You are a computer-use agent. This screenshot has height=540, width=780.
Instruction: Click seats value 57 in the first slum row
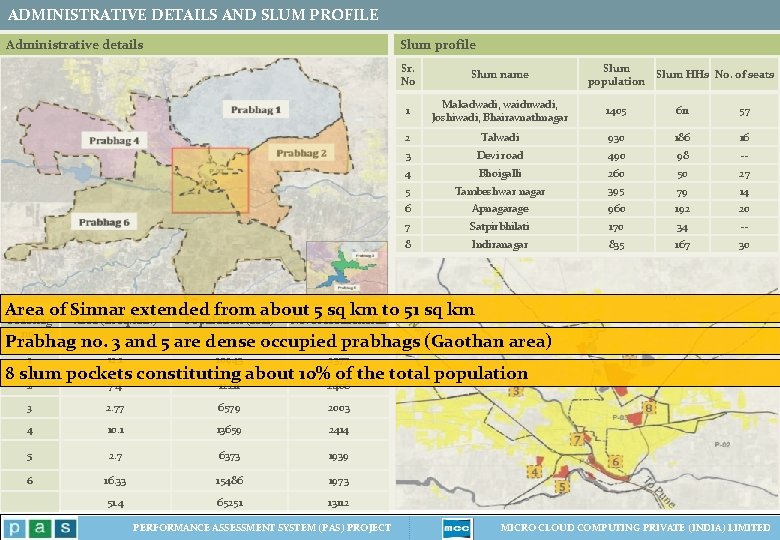pyautogui.click(x=744, y=112)
